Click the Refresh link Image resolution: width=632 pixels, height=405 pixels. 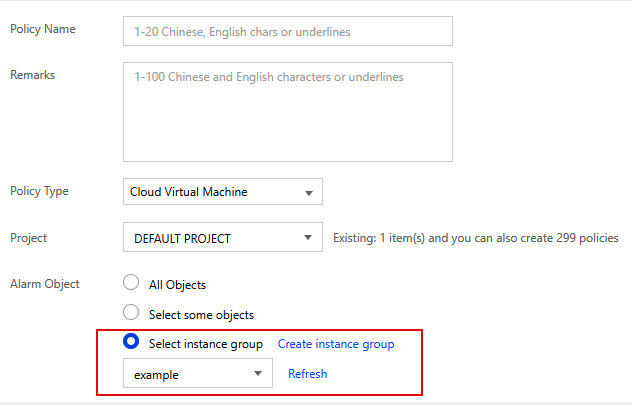307,374
